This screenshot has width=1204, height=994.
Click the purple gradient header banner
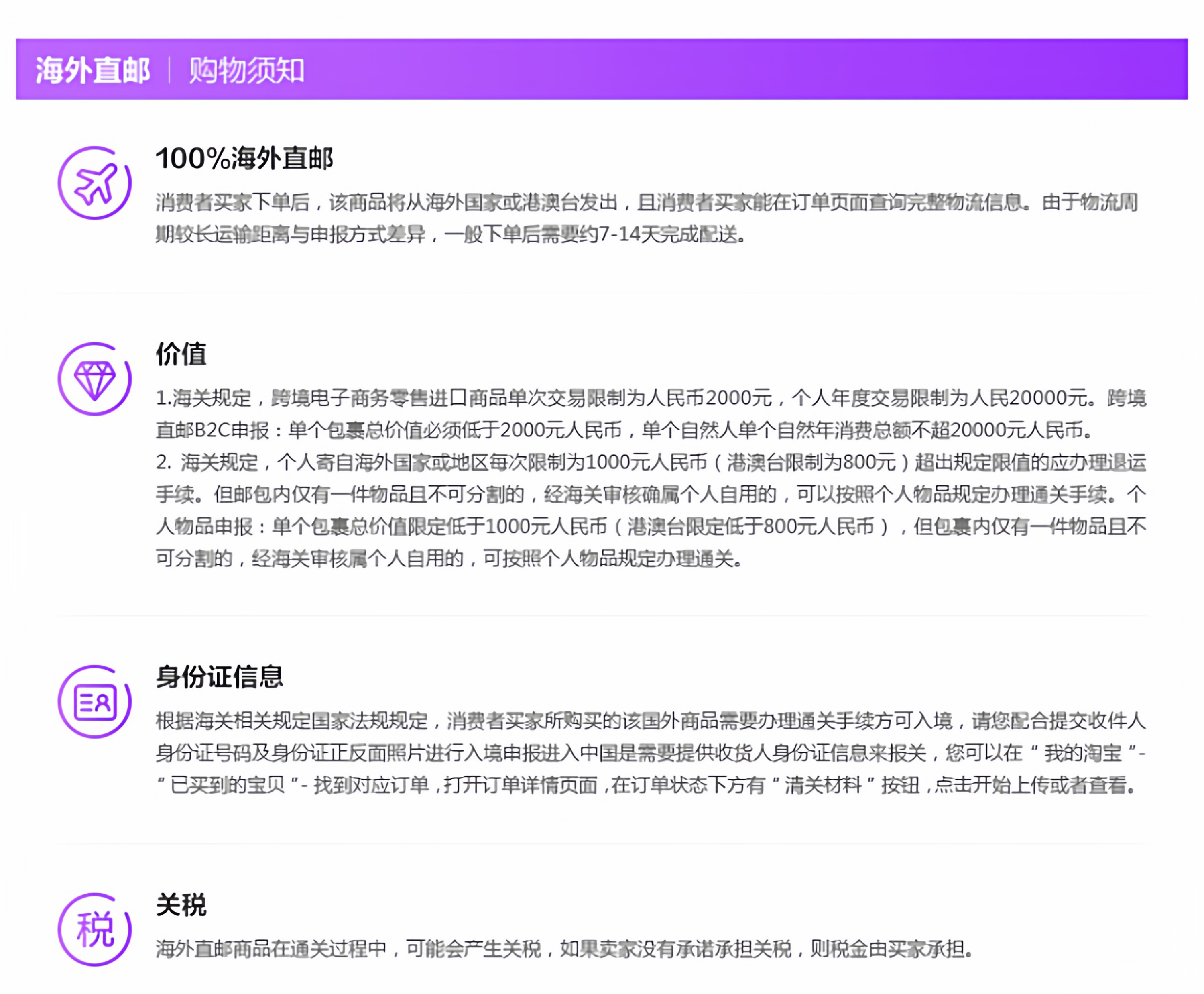tap(744, 69)
